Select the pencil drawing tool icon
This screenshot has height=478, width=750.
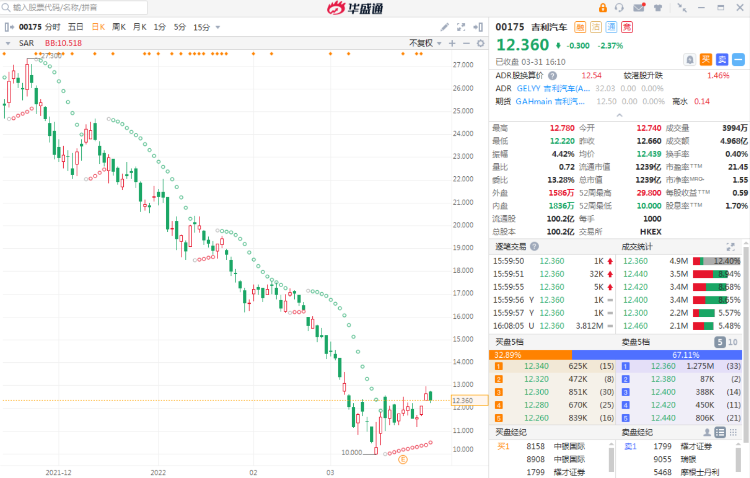click(445, 27)
